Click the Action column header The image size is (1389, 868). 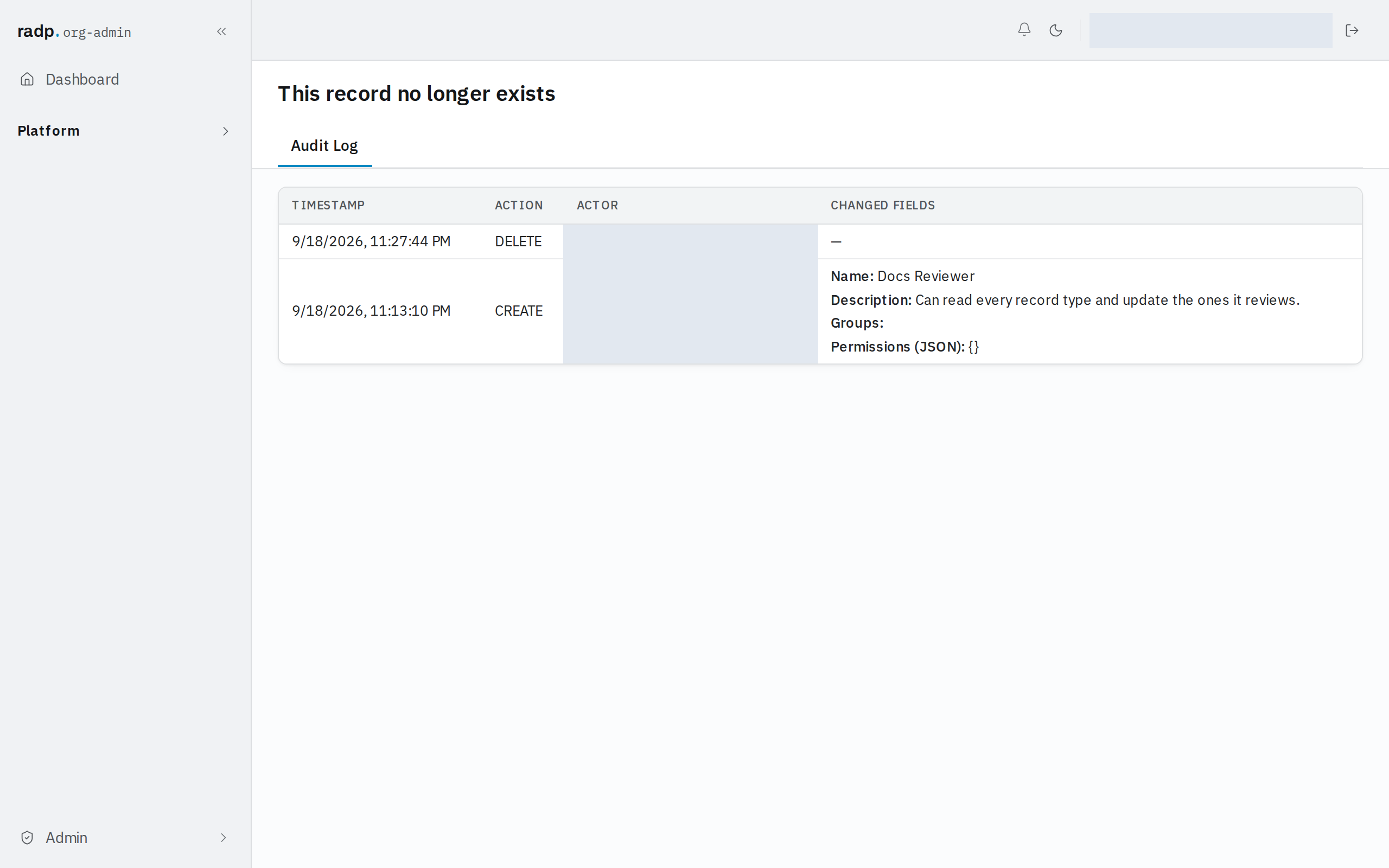coord(518,206)
